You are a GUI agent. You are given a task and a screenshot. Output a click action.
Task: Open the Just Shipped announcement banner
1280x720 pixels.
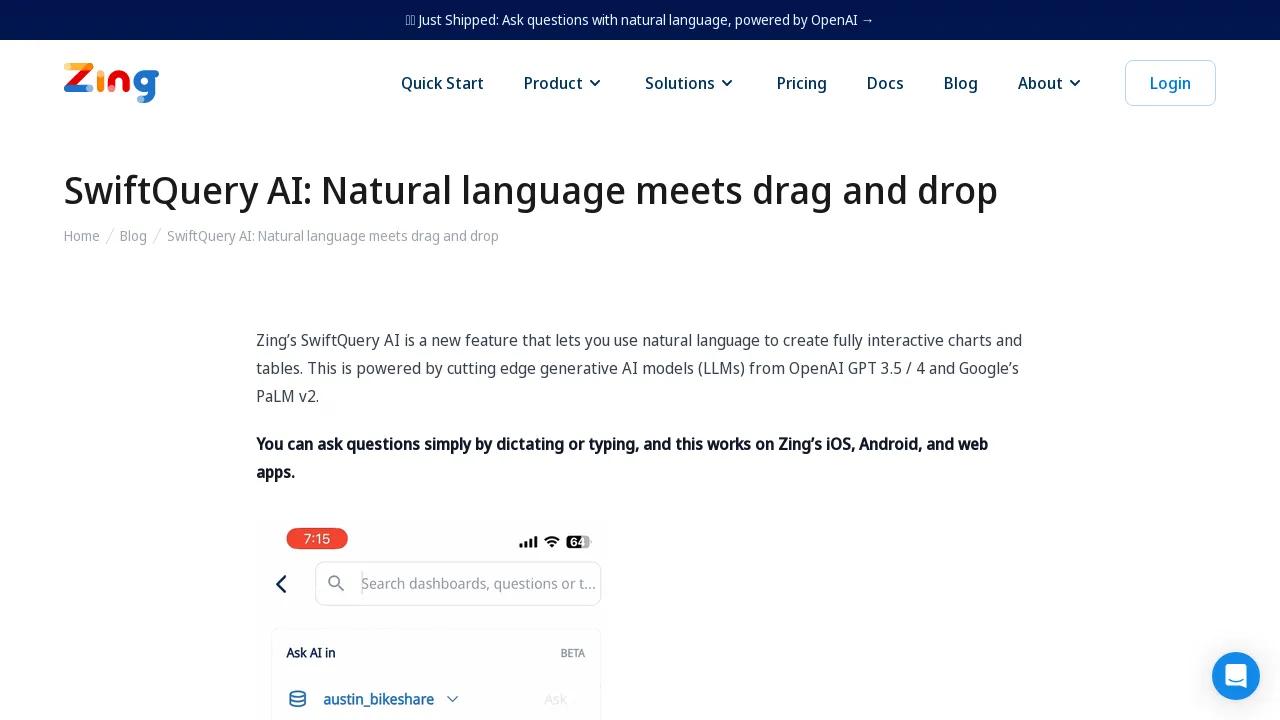pyautogui.click(x=640, y=20)
